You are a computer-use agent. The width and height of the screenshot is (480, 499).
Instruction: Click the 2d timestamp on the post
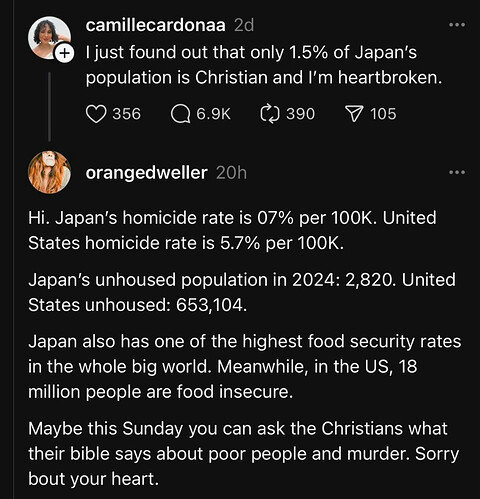[244, 25]
